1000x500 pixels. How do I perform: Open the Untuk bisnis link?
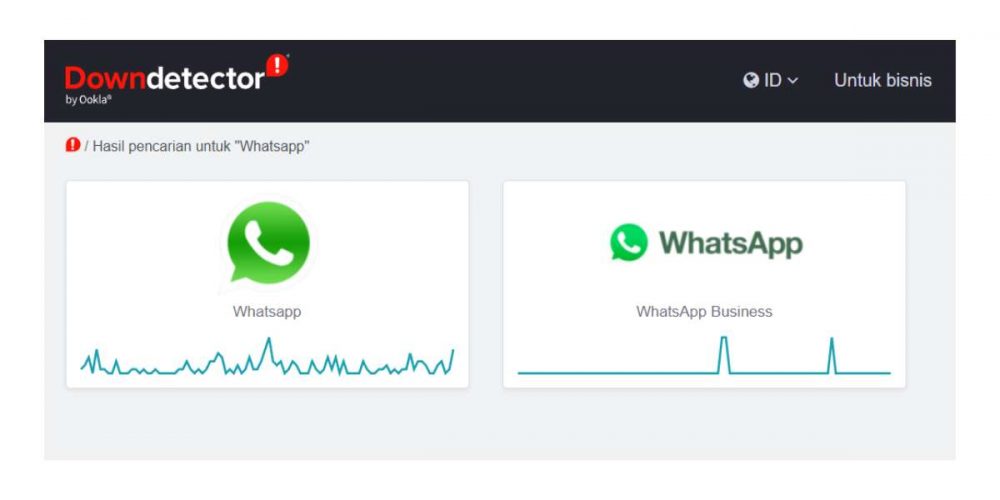[883, 80]
